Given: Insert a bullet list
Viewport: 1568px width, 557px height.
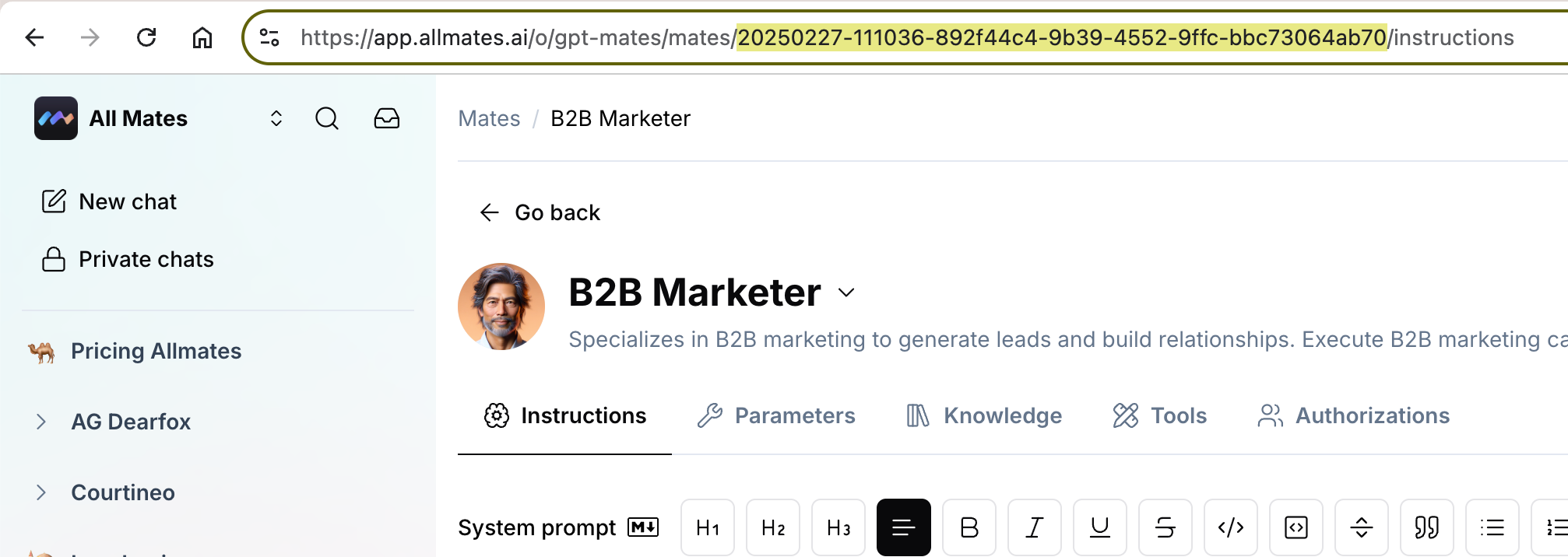Looking at the screenshot, I should 1492,527.
